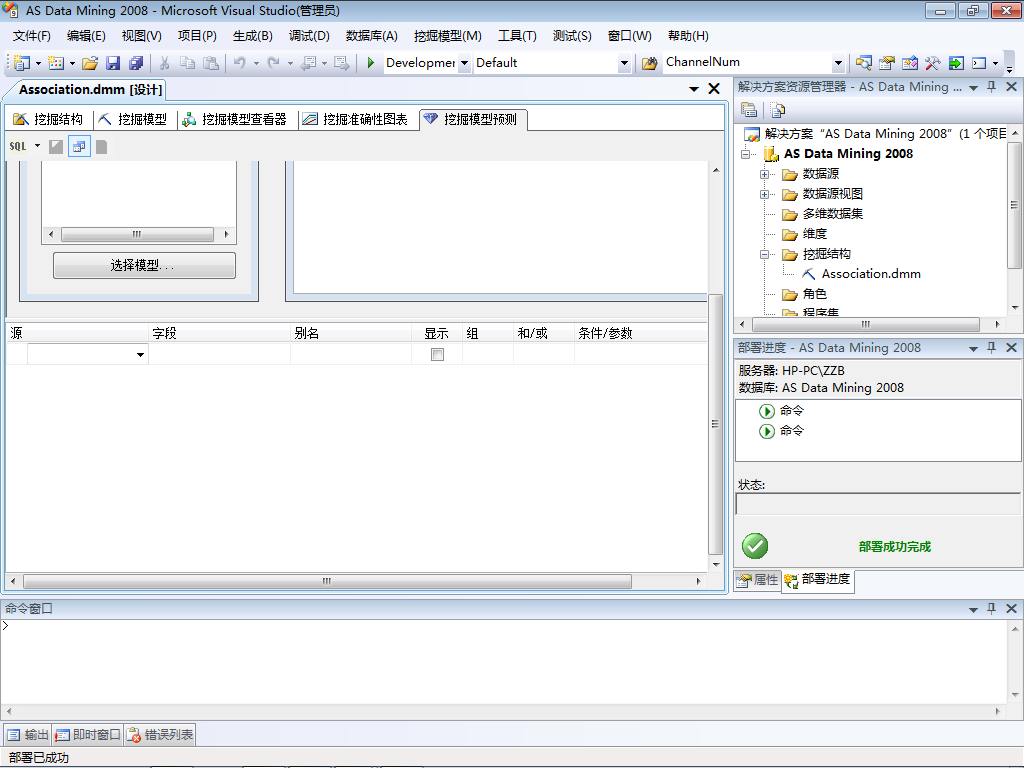Viewport: 1024px width, 768px height.
Task: Click the Show All Files icon in Solution Explorer
Action: pyautogui.click(x=777, y=110)
